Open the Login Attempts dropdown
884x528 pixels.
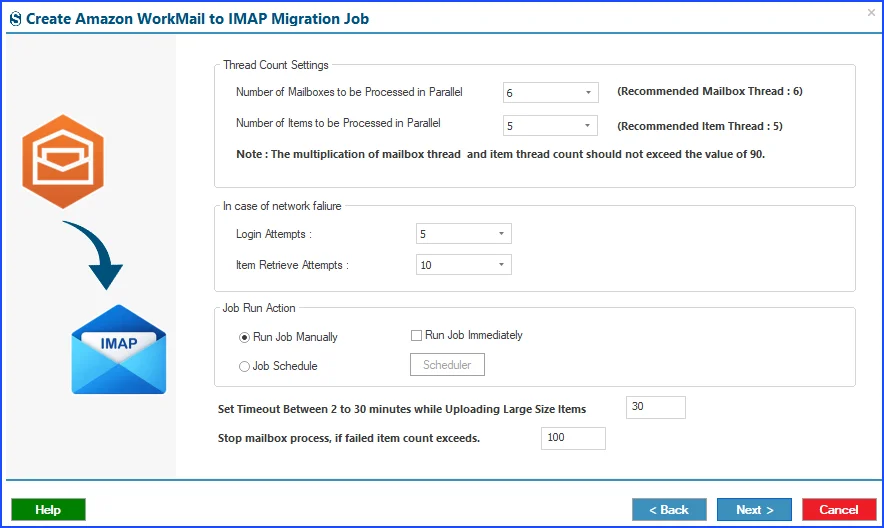point(463,234)
